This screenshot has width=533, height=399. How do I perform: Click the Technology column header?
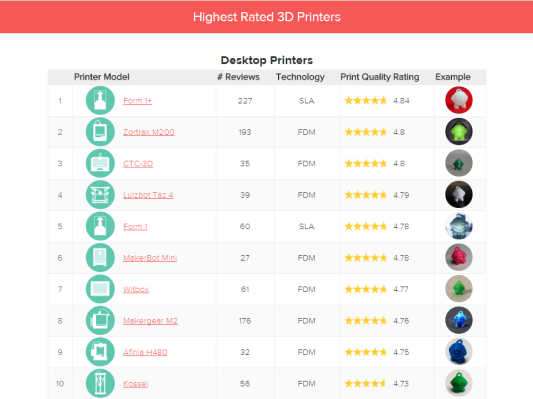(300, 77)
